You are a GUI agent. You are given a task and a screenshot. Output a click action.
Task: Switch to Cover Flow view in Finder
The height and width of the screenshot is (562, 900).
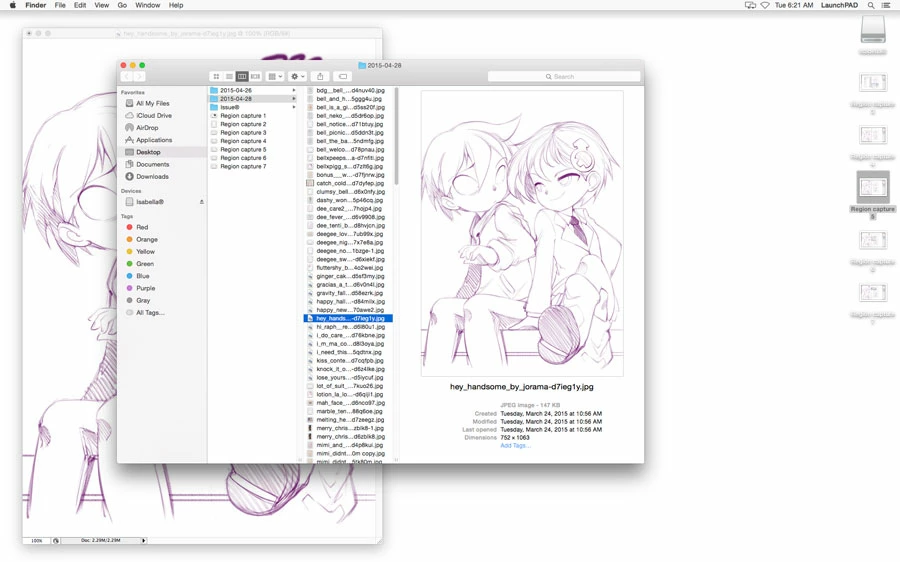[x=255, y=76]
